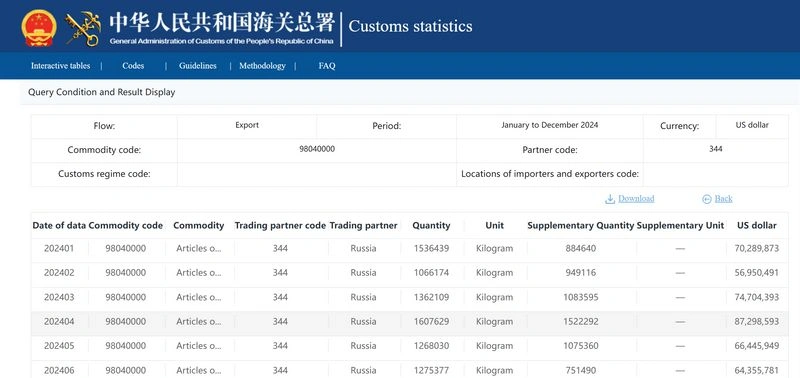
Task: Click supplementary quantity 949116
Action: tap(581, 273)
